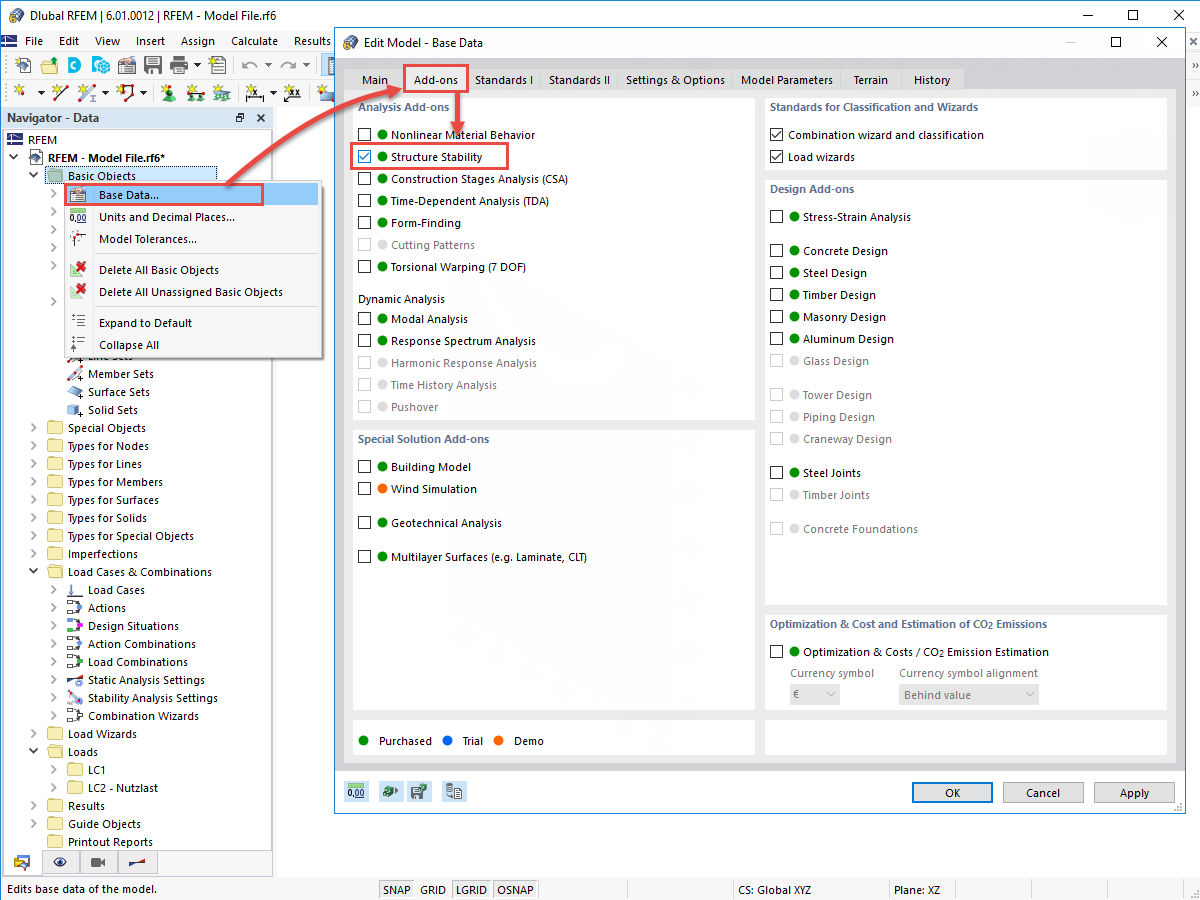Uncheck the Structure Stability add-on

click(365, 156)
